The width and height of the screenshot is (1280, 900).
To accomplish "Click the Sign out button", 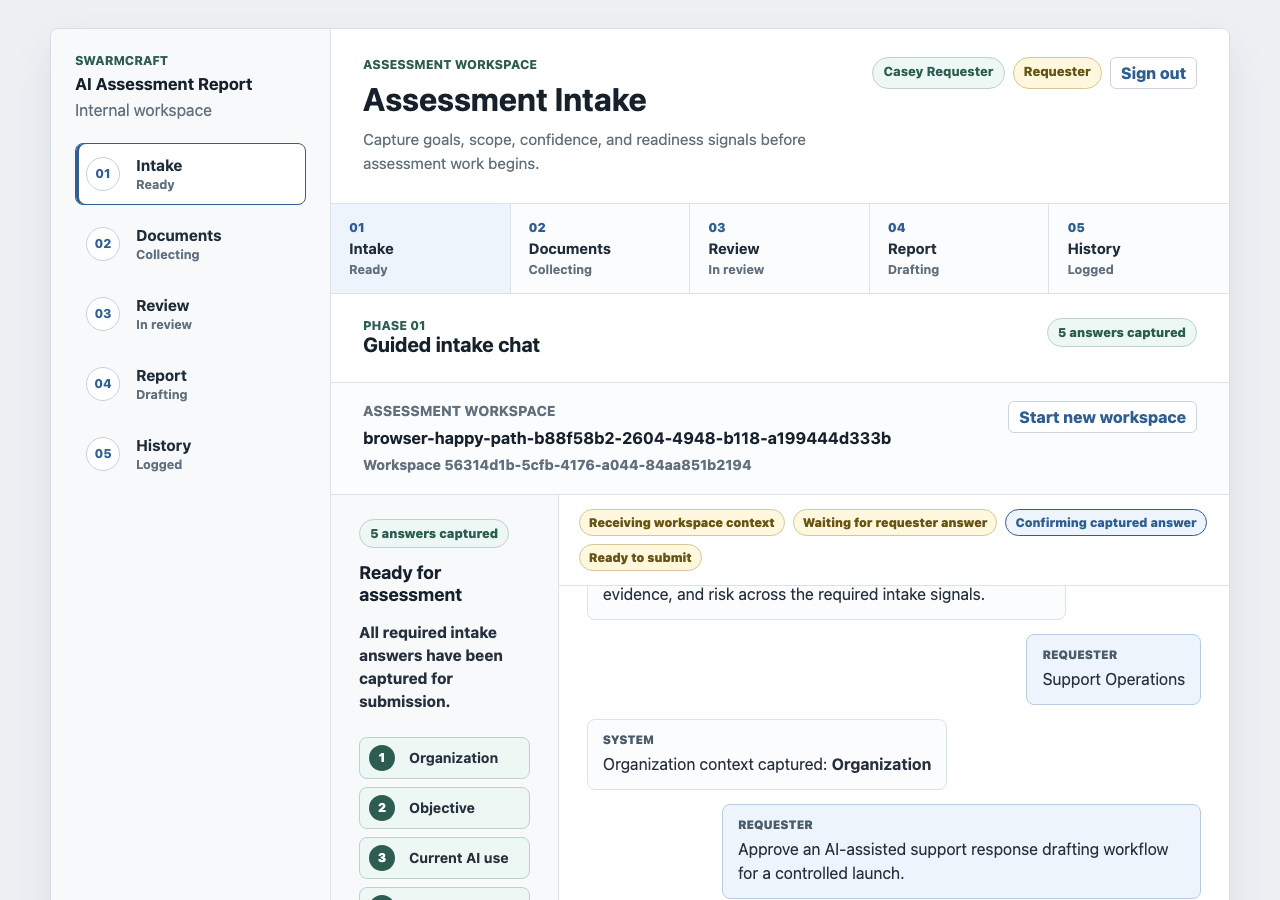I will pyautogui.click(x=1153, y=73).
